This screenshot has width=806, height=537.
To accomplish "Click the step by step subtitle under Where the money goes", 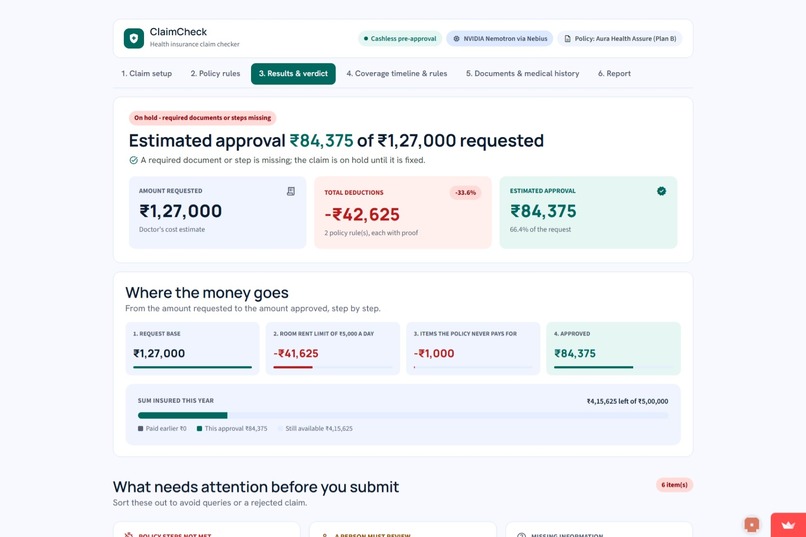I will coord(253,309).
